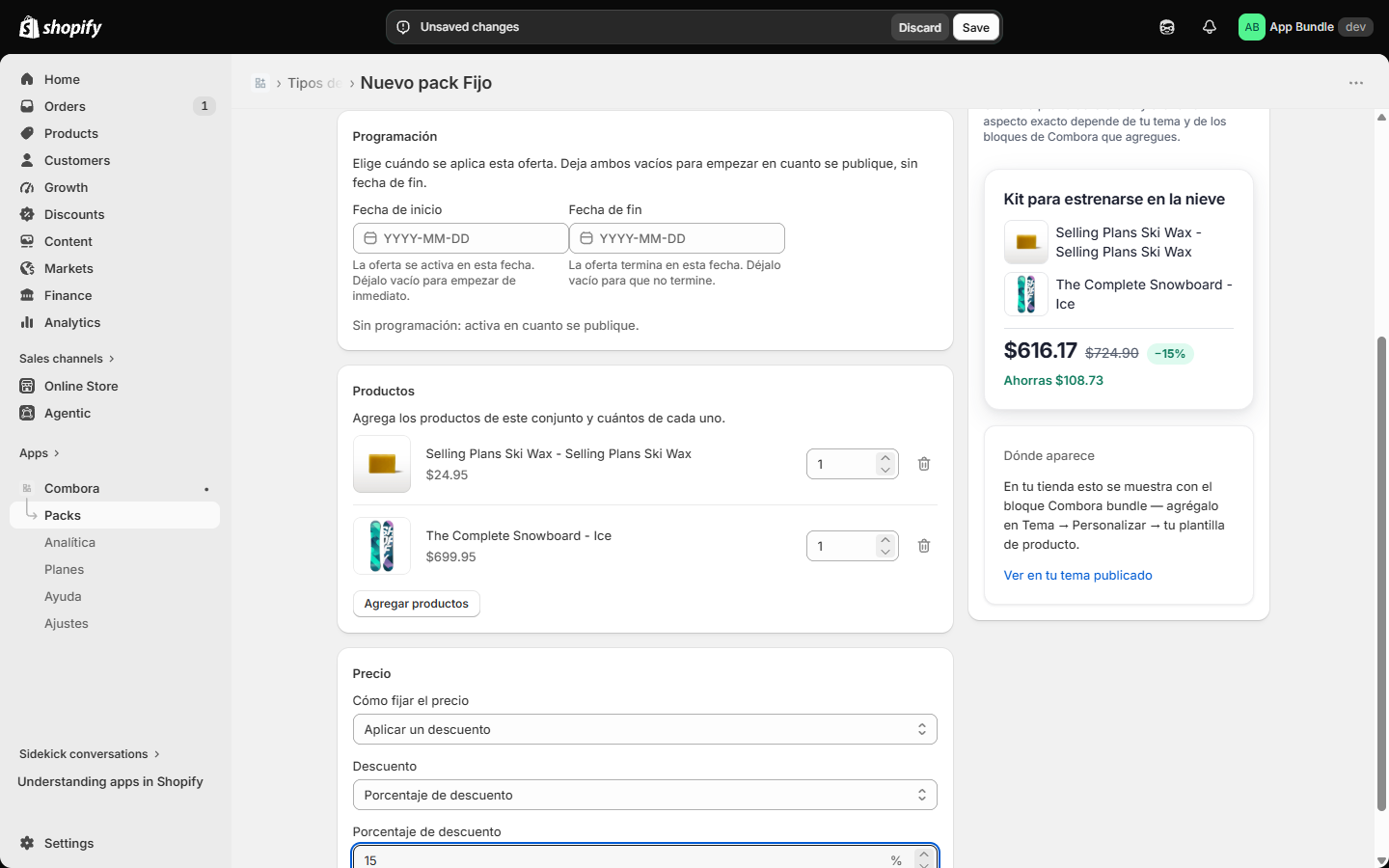Open the Packs page in Combora
The width and height of the screenshot is (1389, 868).
point(115,515)
